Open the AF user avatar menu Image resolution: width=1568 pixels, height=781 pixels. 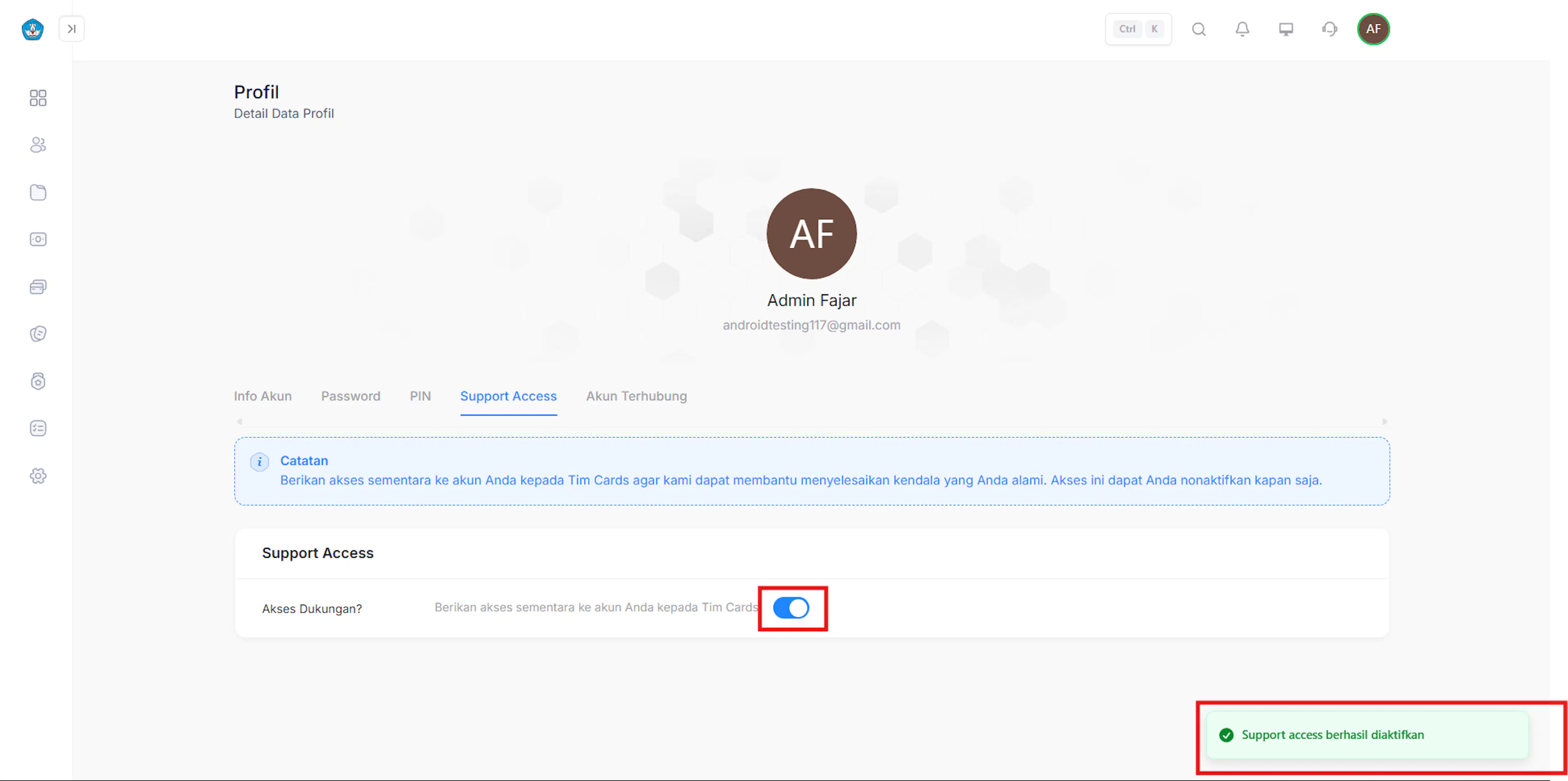pos(1373,29)
